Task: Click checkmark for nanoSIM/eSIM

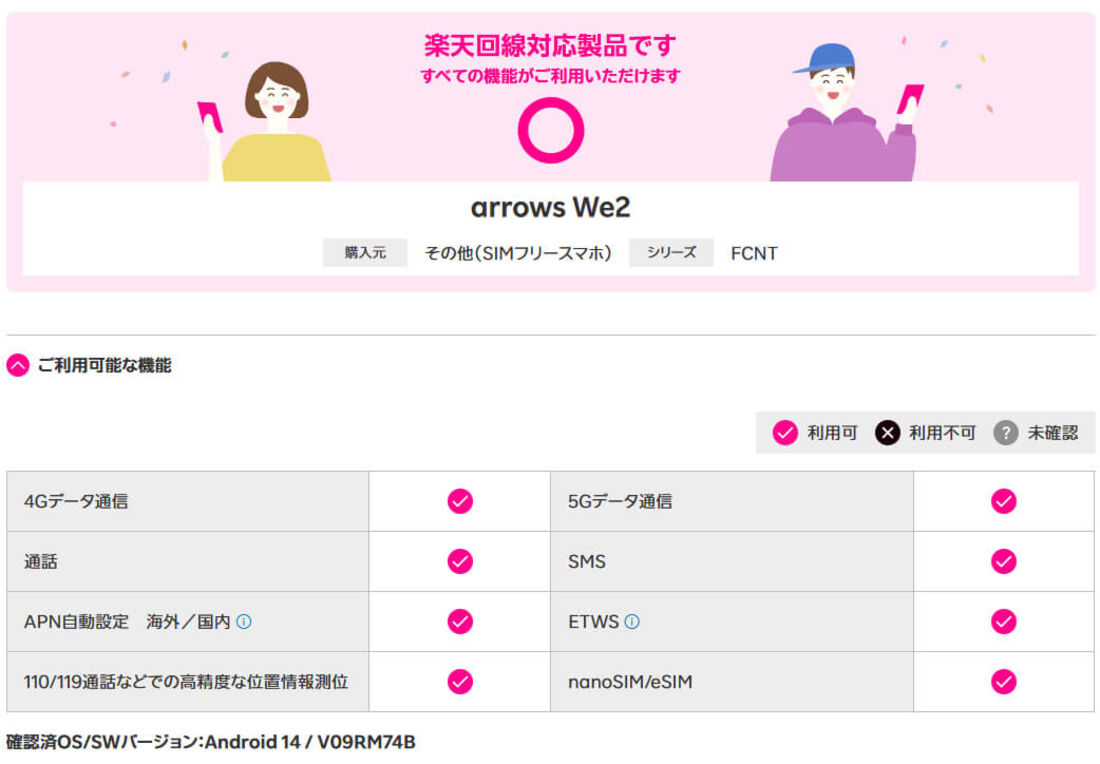Action: pyautogui.click(x=1003, y=682)
